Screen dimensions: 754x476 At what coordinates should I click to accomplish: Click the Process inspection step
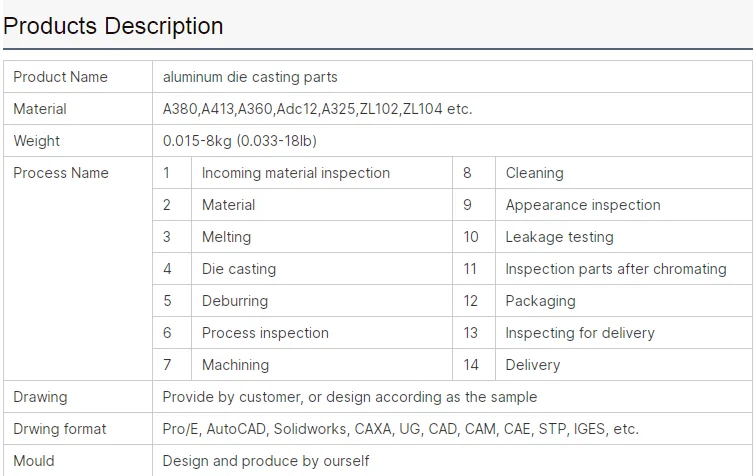(x=265, y=333)
